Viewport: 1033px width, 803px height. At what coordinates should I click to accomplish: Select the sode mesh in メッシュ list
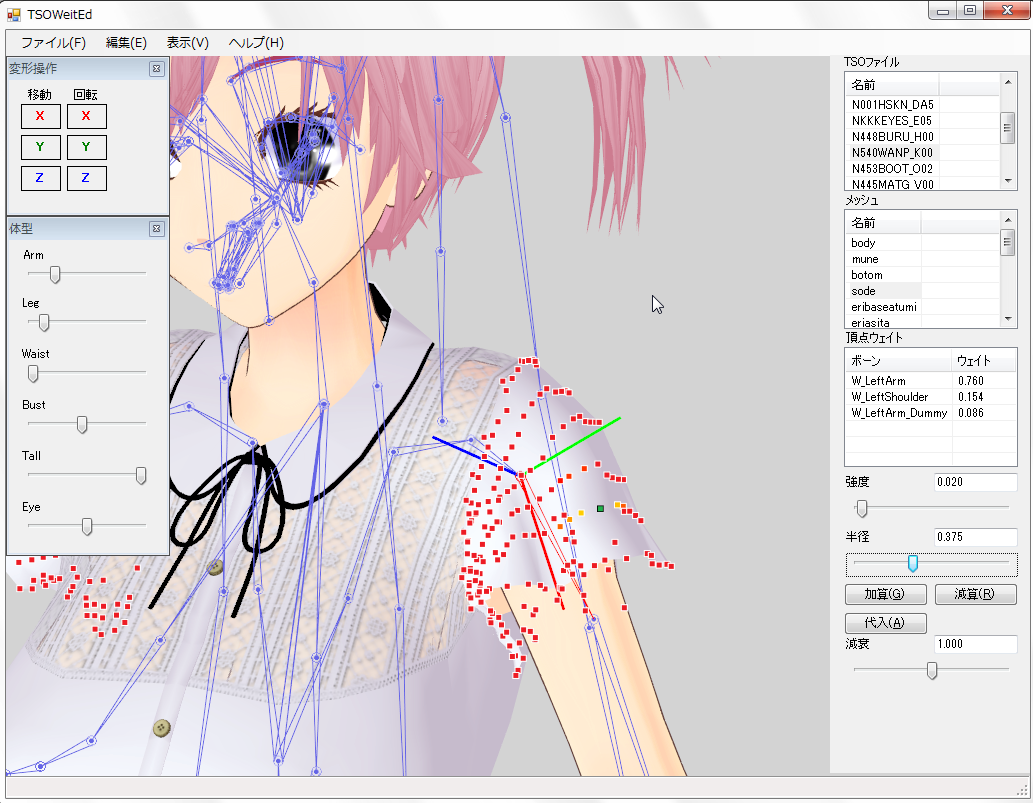[864, 291]
